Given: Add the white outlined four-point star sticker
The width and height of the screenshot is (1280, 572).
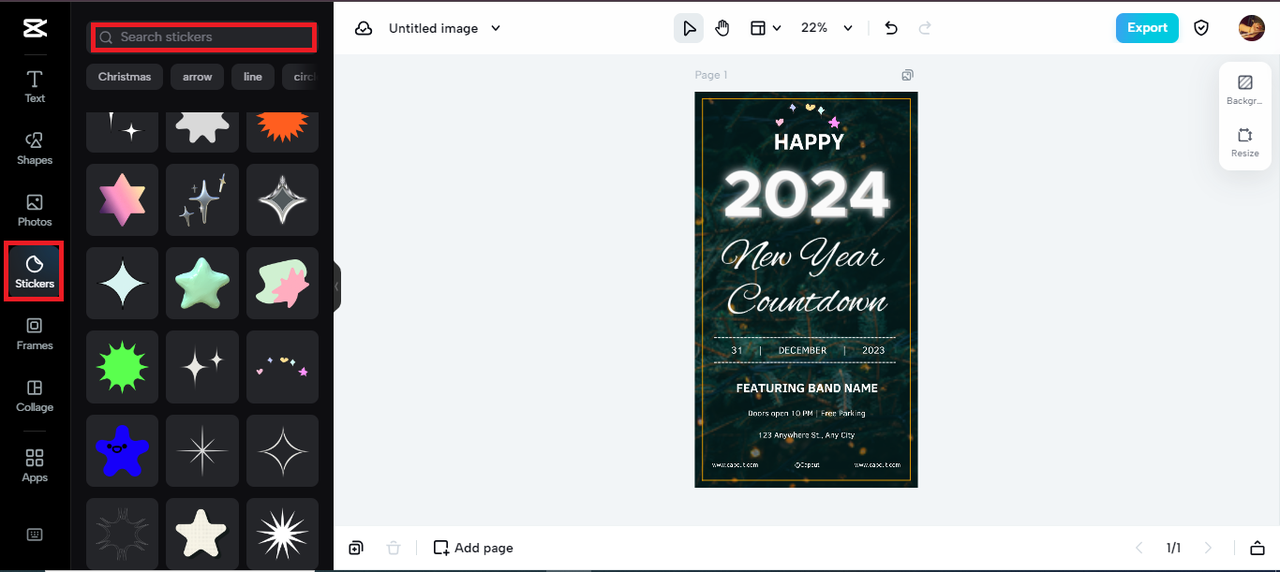Looking at the screenshot, I should click(282, 451).
